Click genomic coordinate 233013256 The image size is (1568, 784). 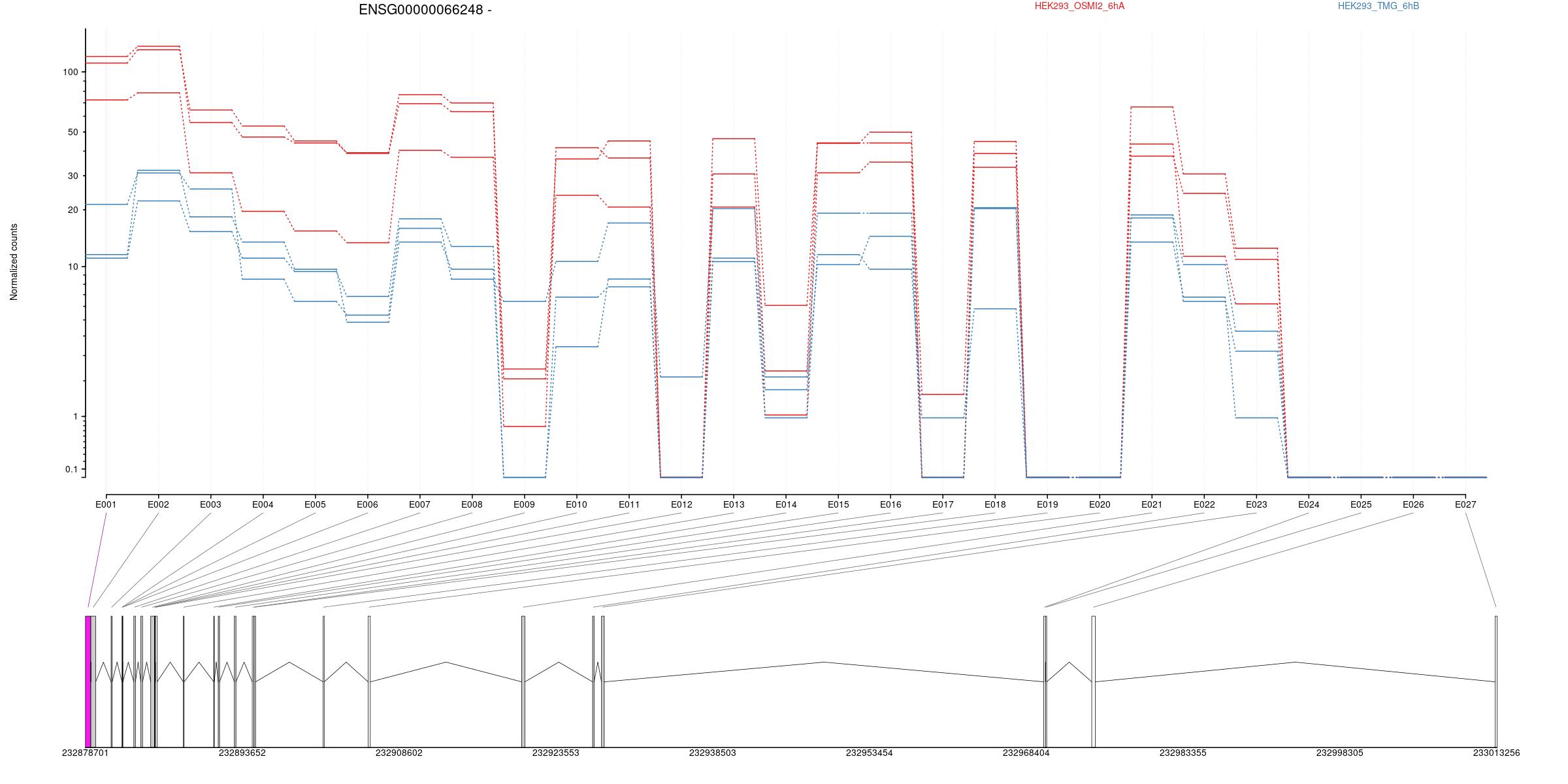click(x=1496, y=753)
